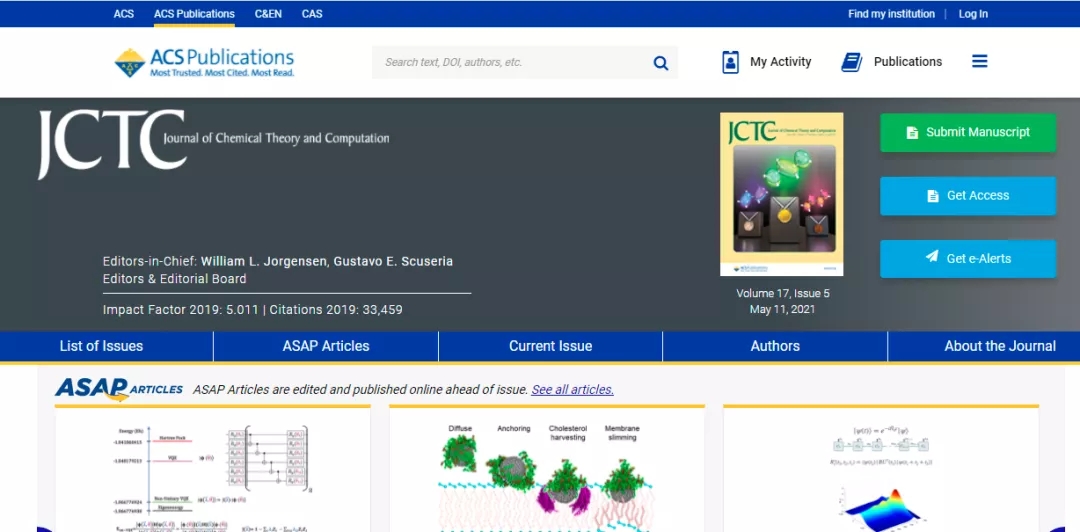This screenshot has height=532, width=1080.
Task: Open the hamburger menu icon
Action: [979, 62]
